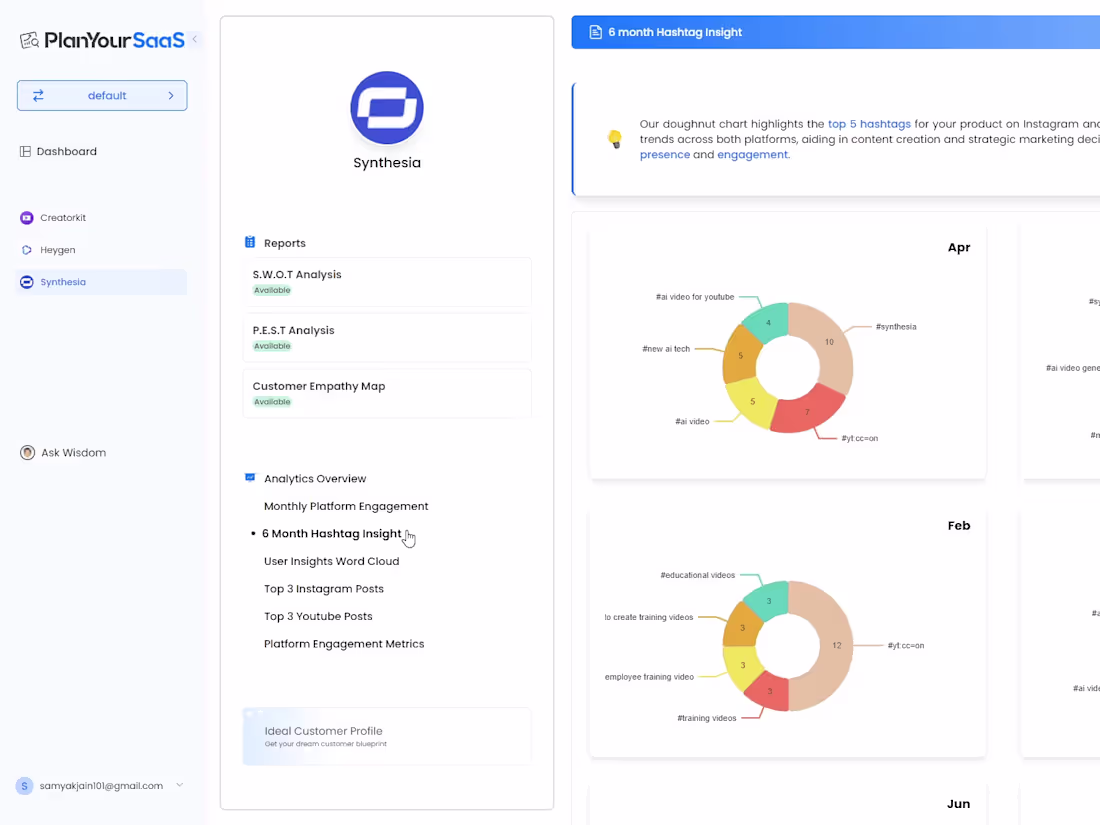Collapse the sidebar with the chevron near logo

[194, 40]
